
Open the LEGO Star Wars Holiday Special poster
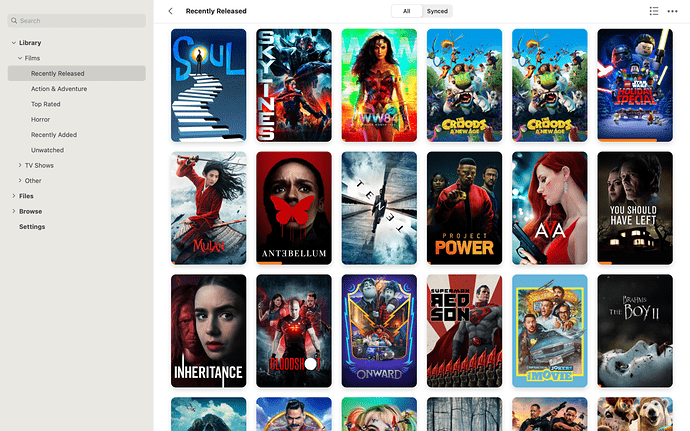[x=635, y=85]
